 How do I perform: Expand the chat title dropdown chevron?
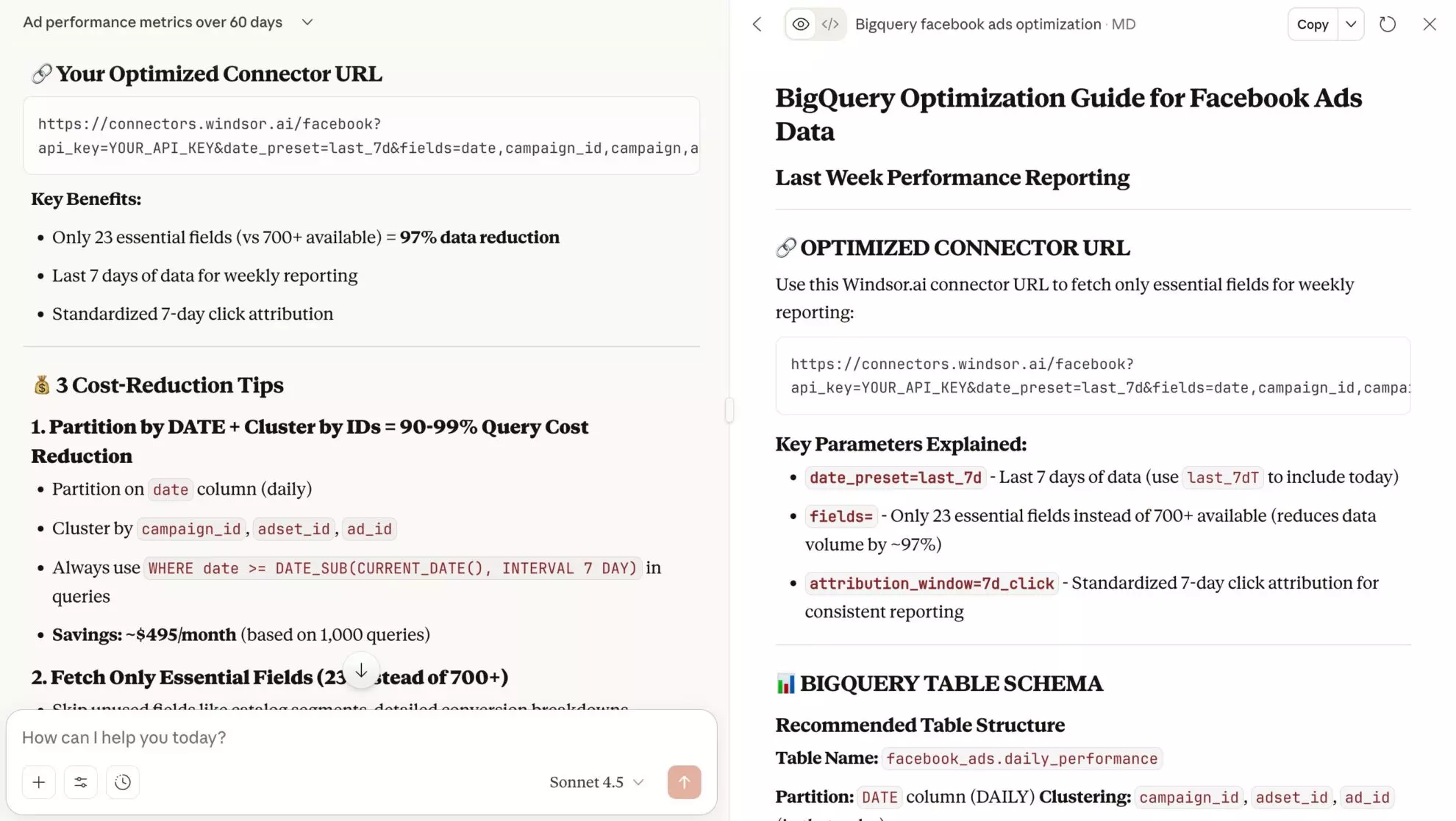tap(307, 22)
